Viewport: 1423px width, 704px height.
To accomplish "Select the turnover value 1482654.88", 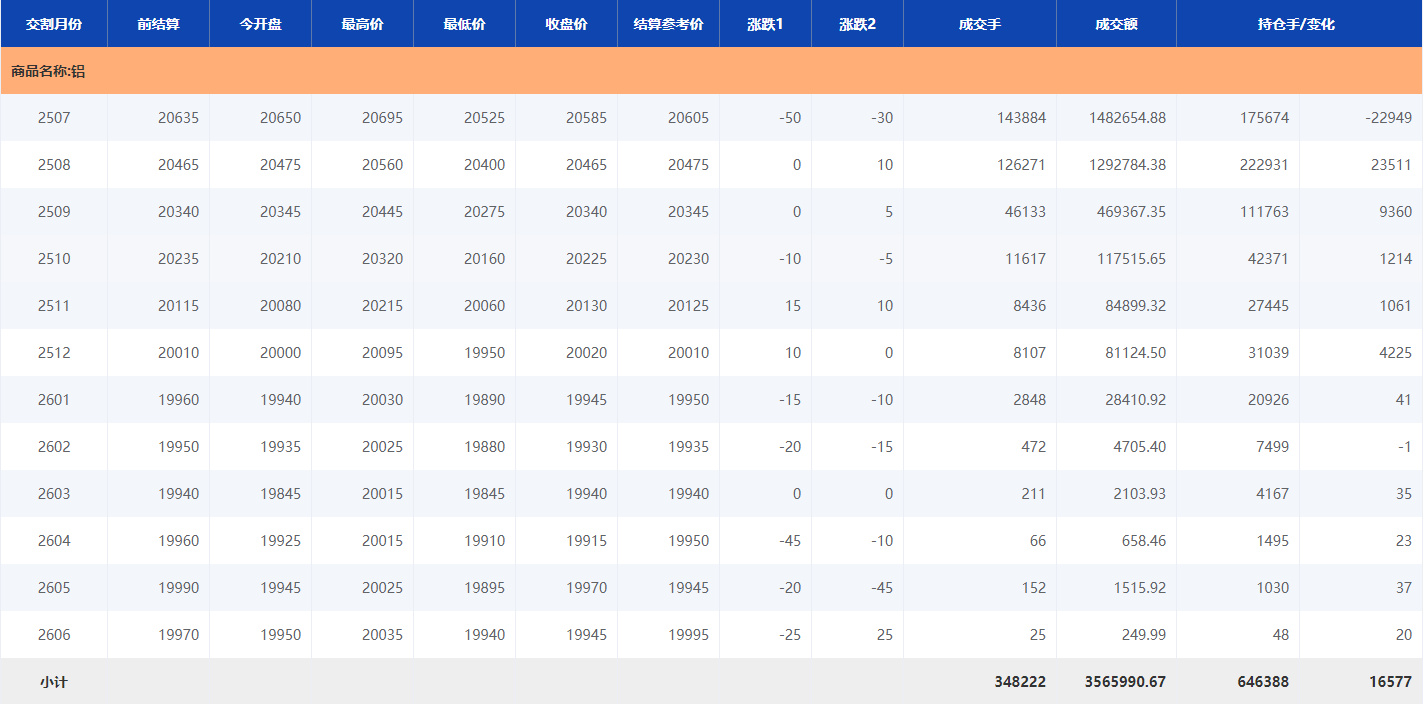I will [x=1127, y=118].
